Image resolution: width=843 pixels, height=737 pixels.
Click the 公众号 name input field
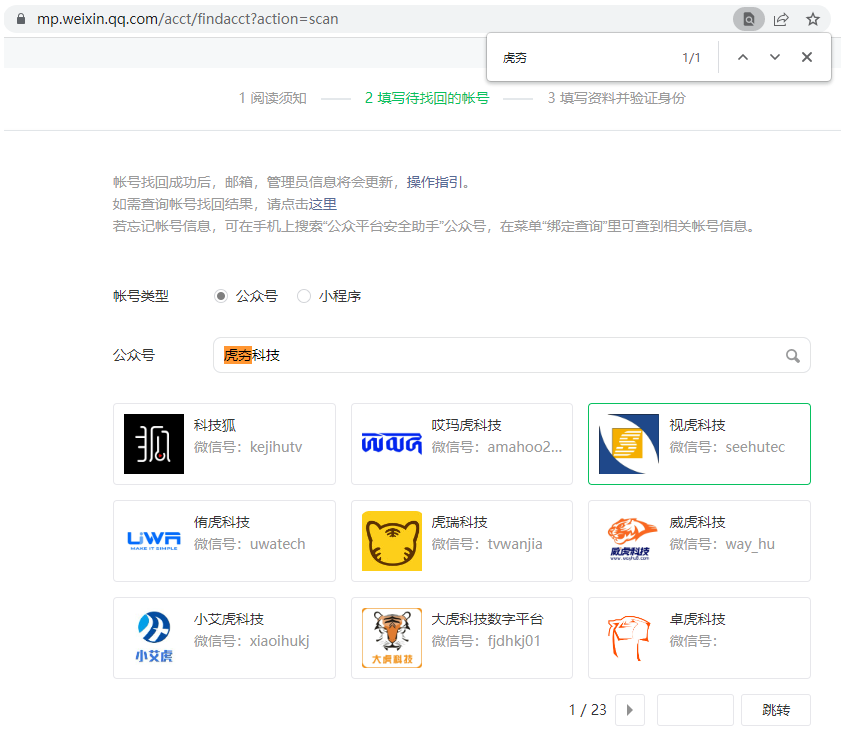[x=511, y=355]
